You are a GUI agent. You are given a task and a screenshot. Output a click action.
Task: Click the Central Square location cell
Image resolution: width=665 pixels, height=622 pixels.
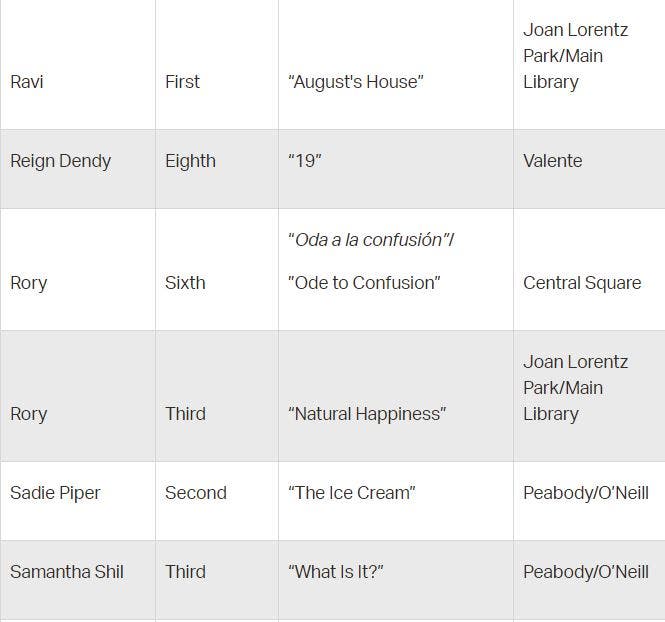click(582, 283)
